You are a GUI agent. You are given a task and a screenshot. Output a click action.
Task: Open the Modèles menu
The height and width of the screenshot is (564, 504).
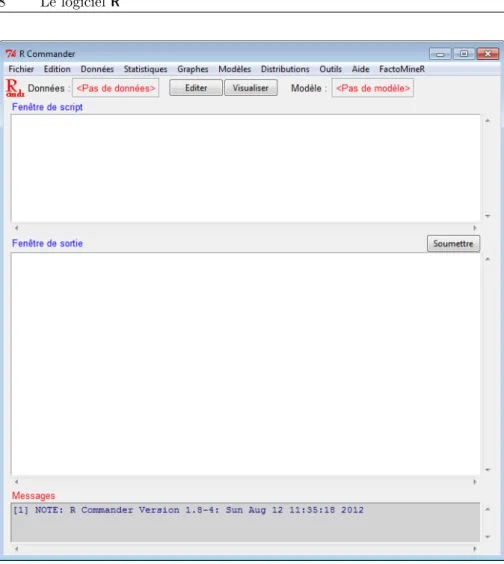235,69
